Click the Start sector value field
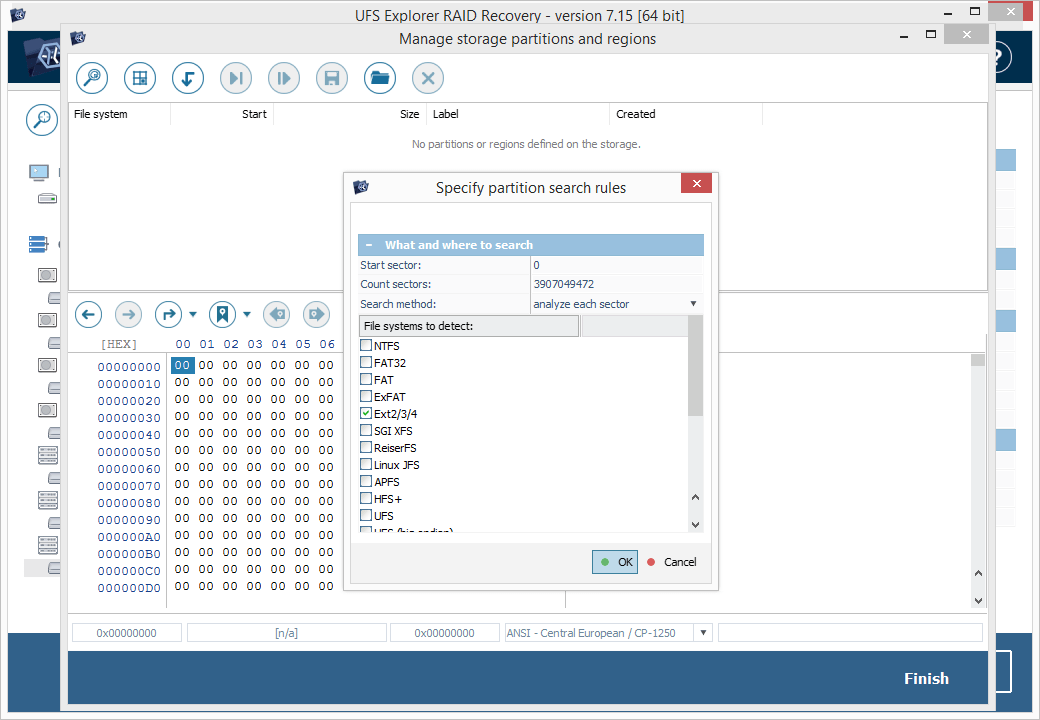Image resolution: width=1040 pixels, height=720 pixels. (616, 265)
